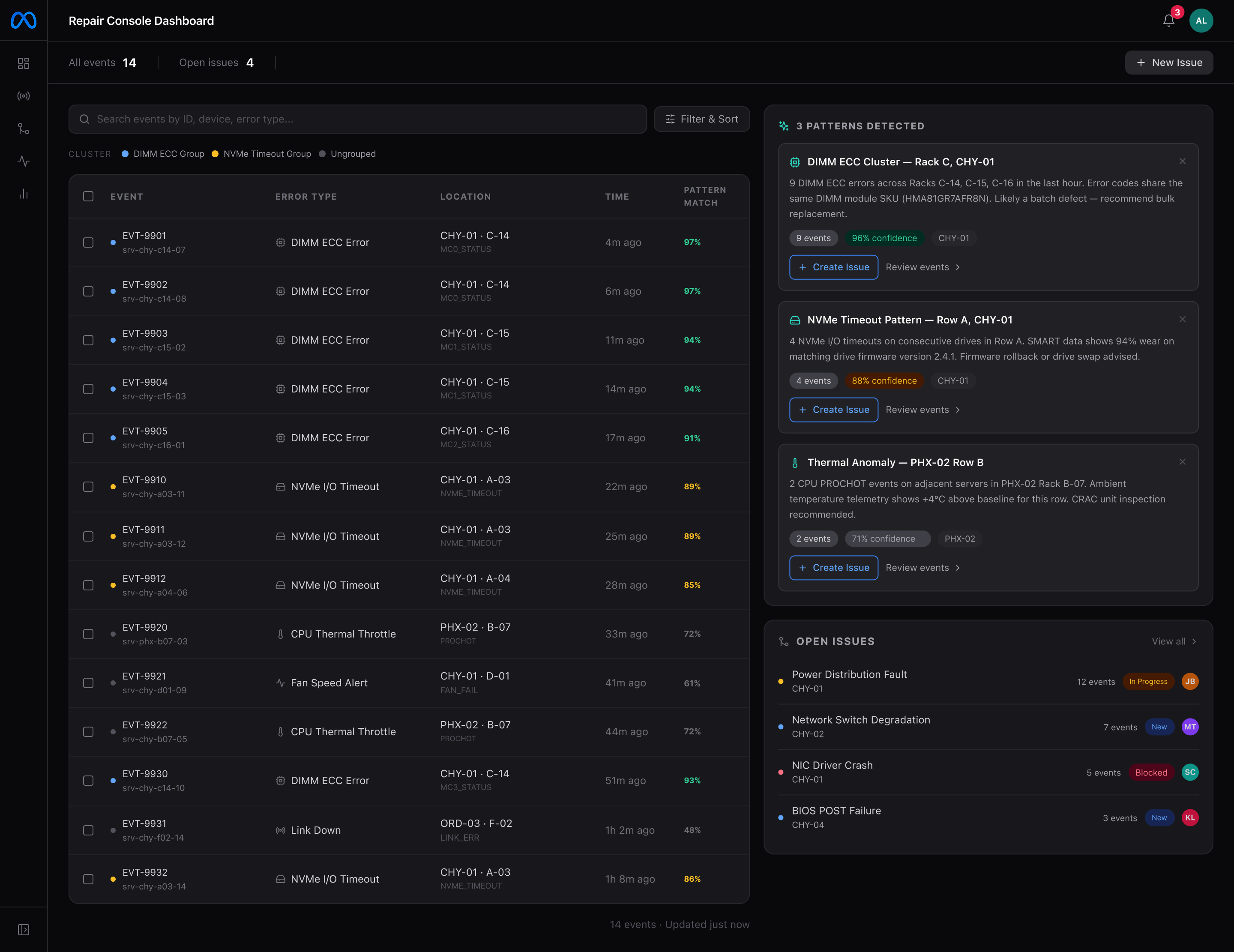The width and height of the screenshot is (1234, 952).
Task: Toggle the select-all events checkbox
Action: point(88,197)
